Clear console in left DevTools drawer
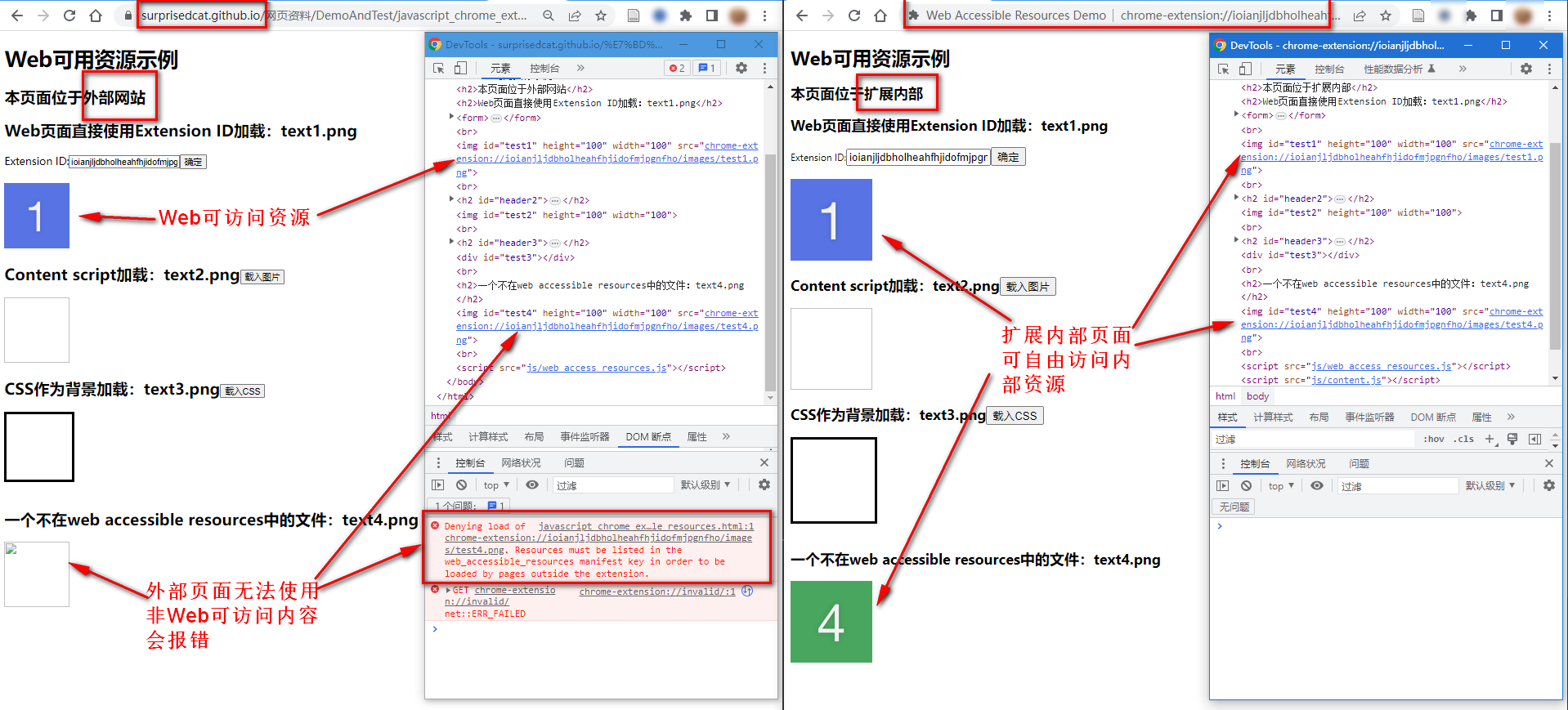Viewport: 1568px width, 710px height. point(462,484)
